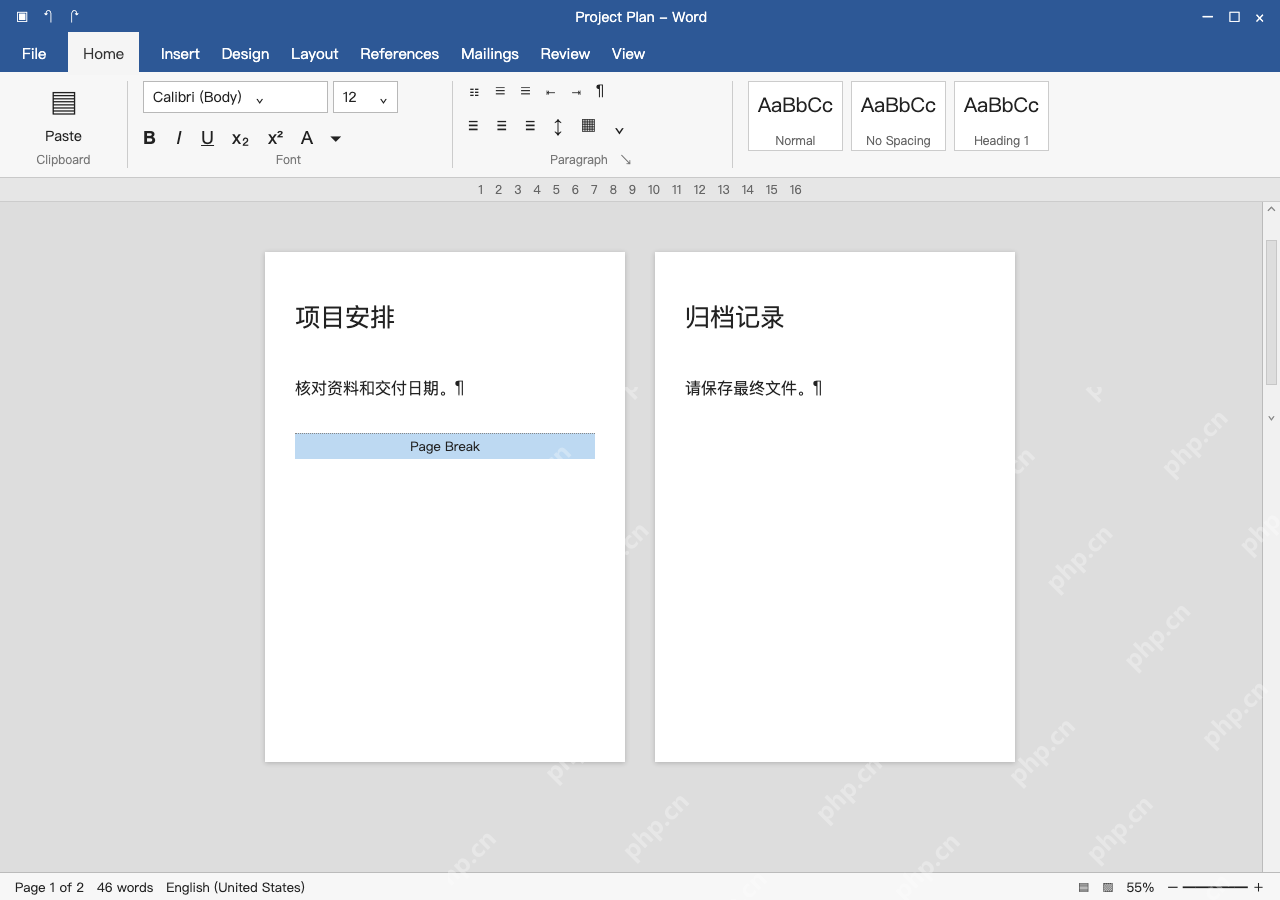The width and height of the screenshot is (1280, 900).
Task: Click the 55% zoom level
Action: pos(1140,887)
